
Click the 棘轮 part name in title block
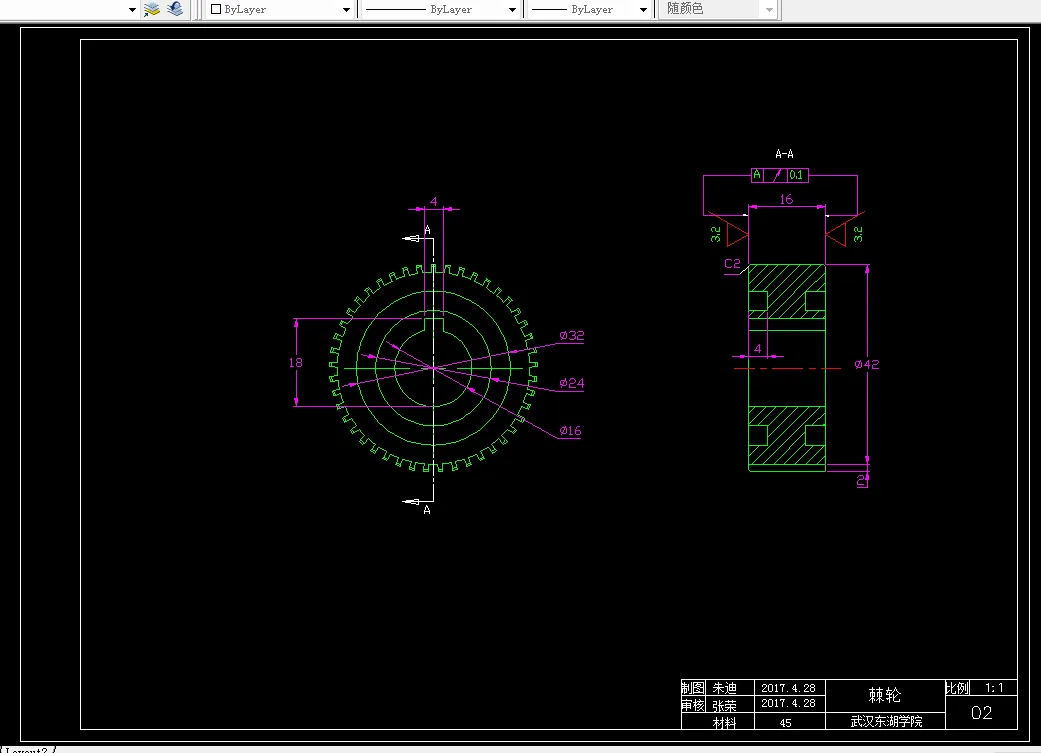[885, 695]
